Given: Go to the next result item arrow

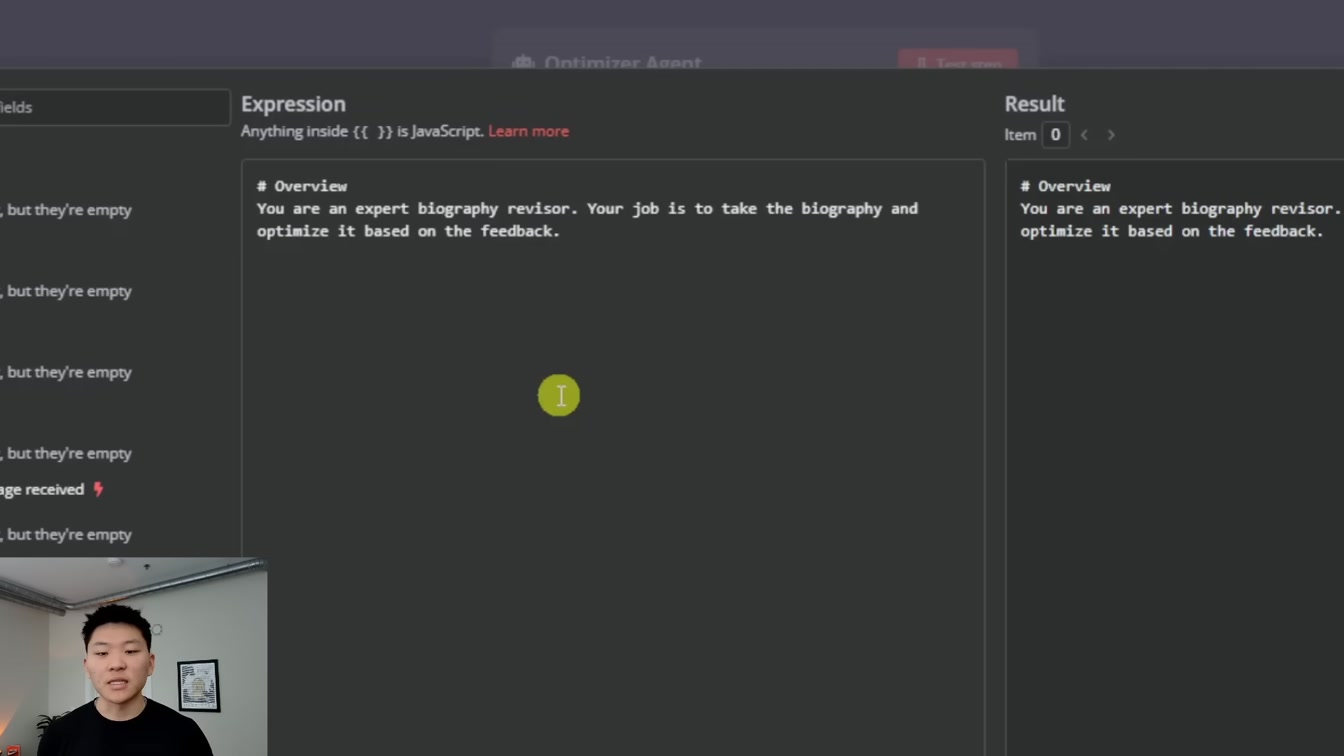Looking at the screenshot, I should [x=1110, y=135].
